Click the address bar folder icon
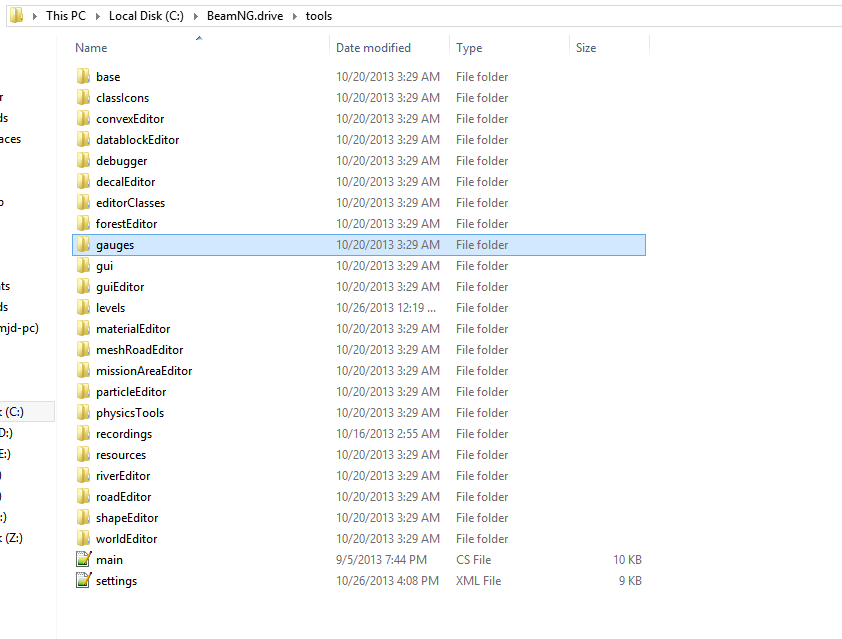 point(17,16)
